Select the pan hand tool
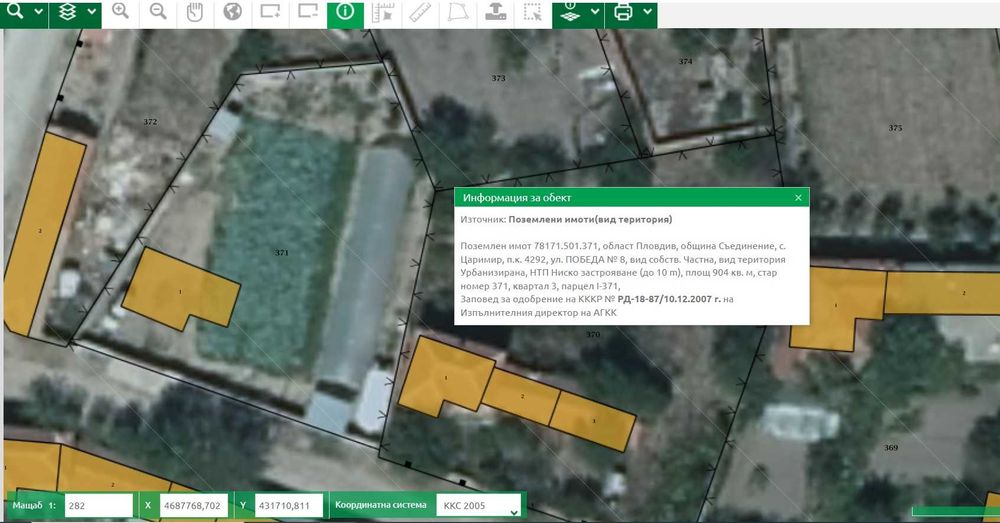This screenshot has height=523, width=1000. click(x=195, y=12)
